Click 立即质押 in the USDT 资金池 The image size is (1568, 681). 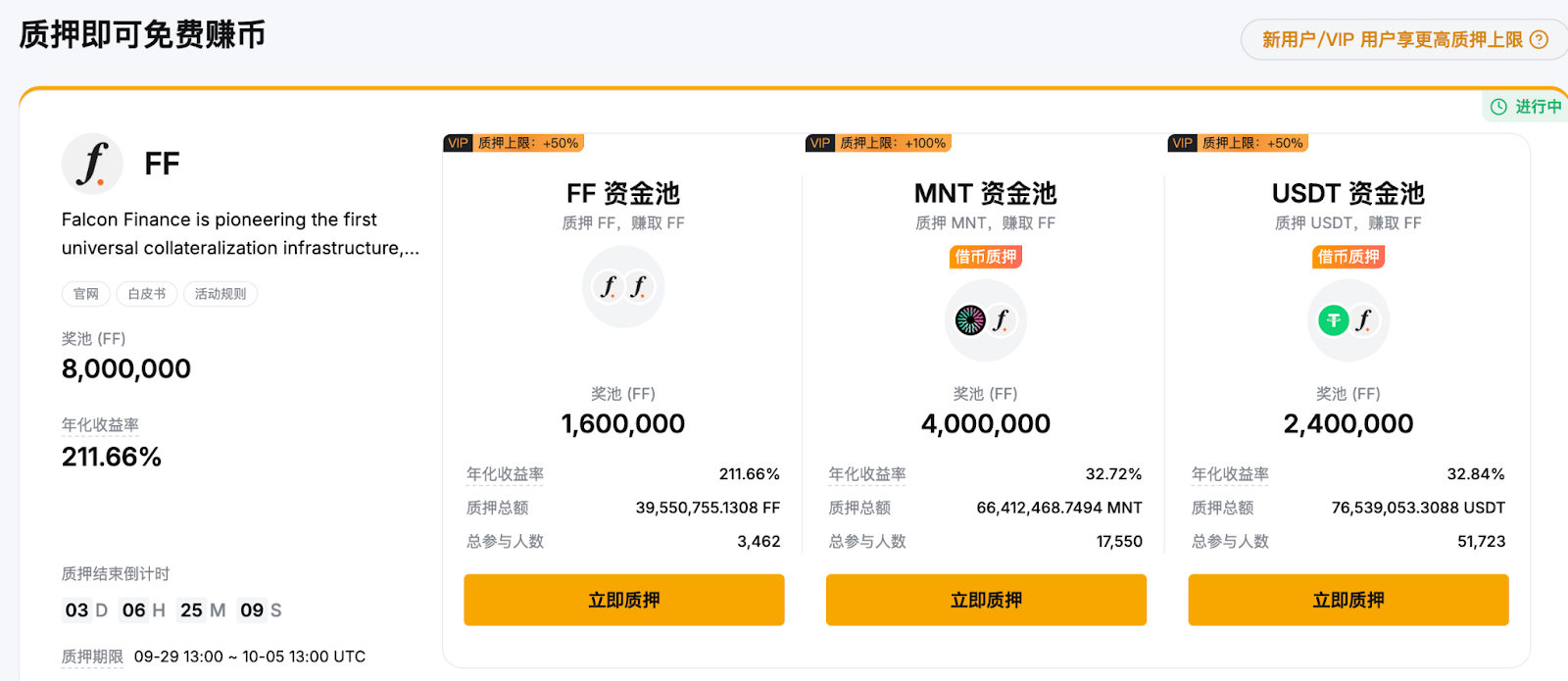1347,599
